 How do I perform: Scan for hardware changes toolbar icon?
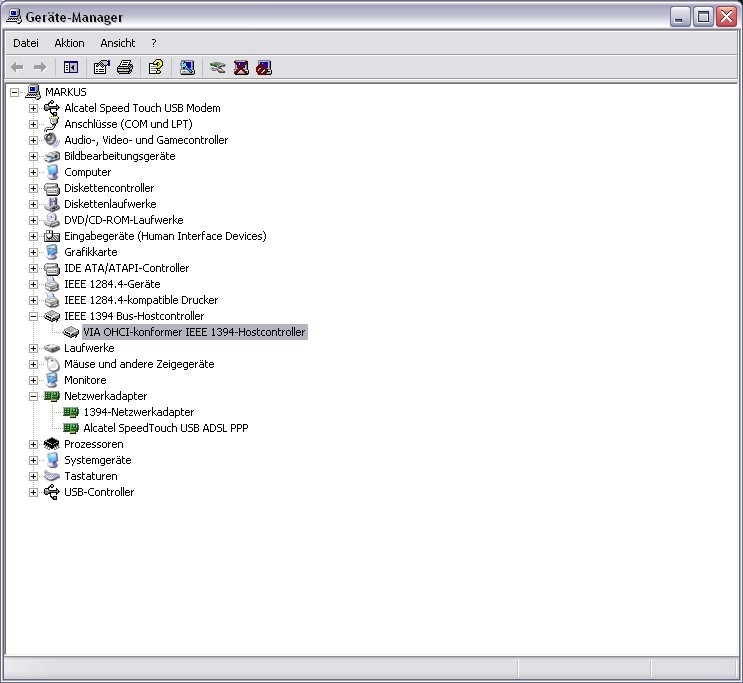tap(187, 67)
